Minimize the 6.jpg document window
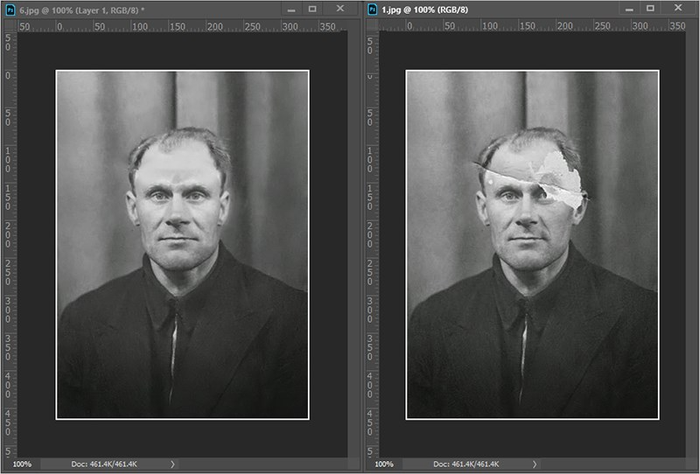The height and width of the screenshot is (474, 700). [x=291, y=9]
